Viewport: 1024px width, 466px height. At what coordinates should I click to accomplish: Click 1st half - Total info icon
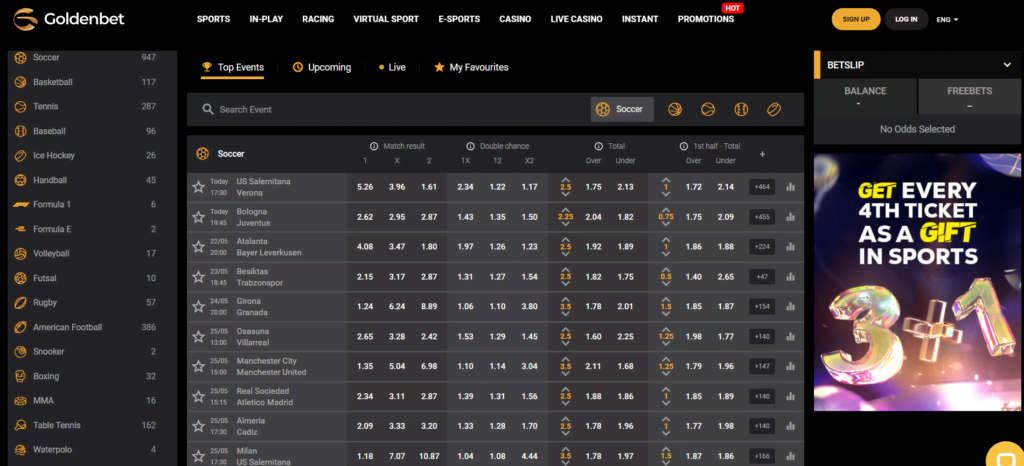point(684,146)
